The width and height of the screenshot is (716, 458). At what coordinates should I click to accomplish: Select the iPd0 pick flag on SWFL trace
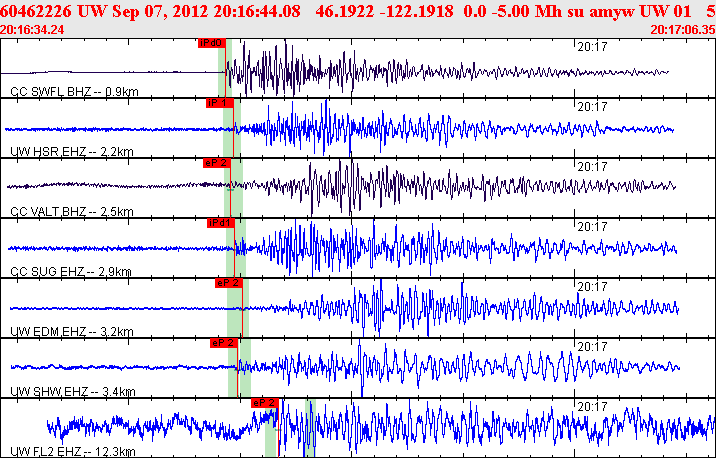212,43
